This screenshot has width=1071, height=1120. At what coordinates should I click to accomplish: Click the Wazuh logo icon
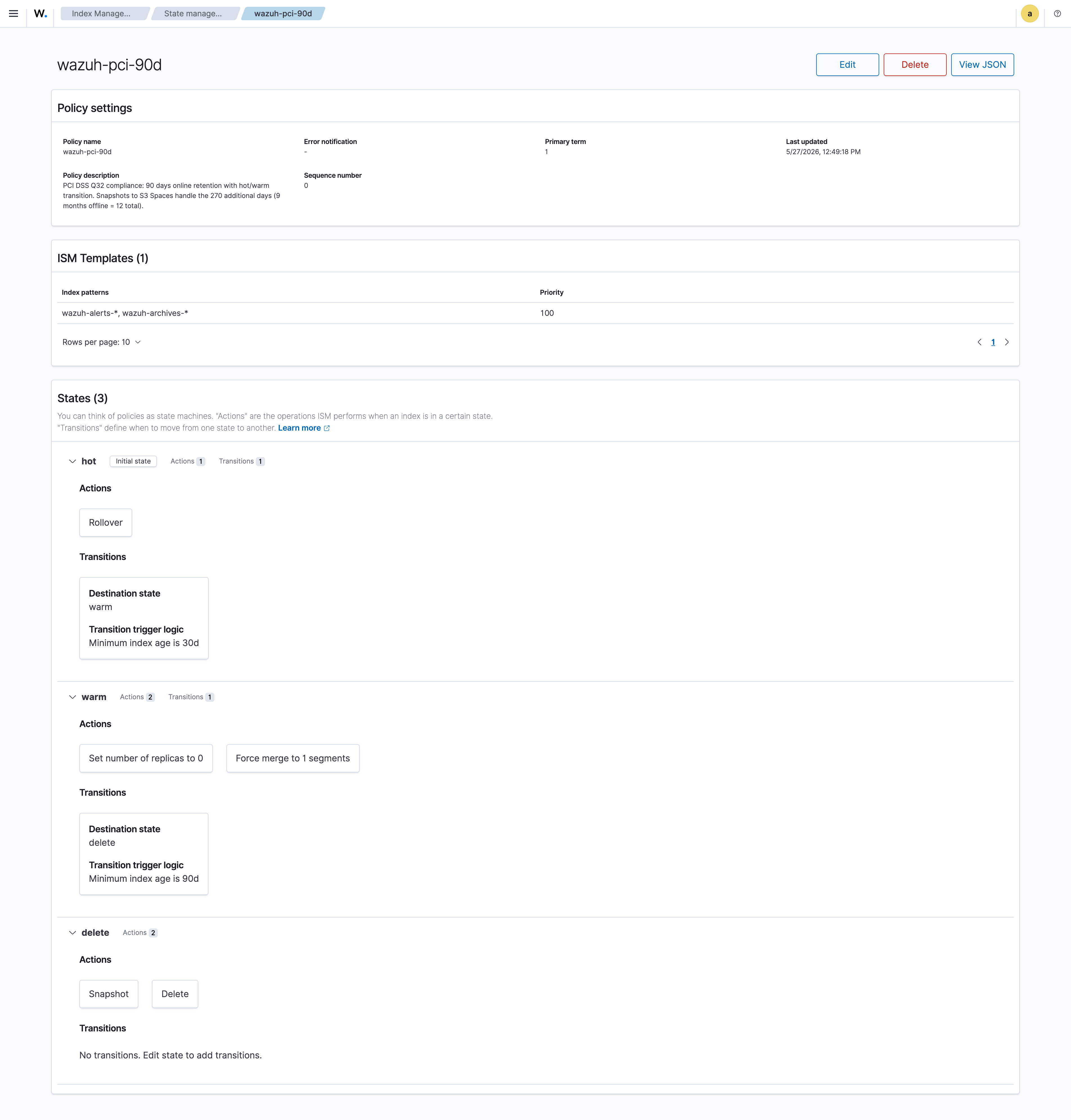click(40, 14)
